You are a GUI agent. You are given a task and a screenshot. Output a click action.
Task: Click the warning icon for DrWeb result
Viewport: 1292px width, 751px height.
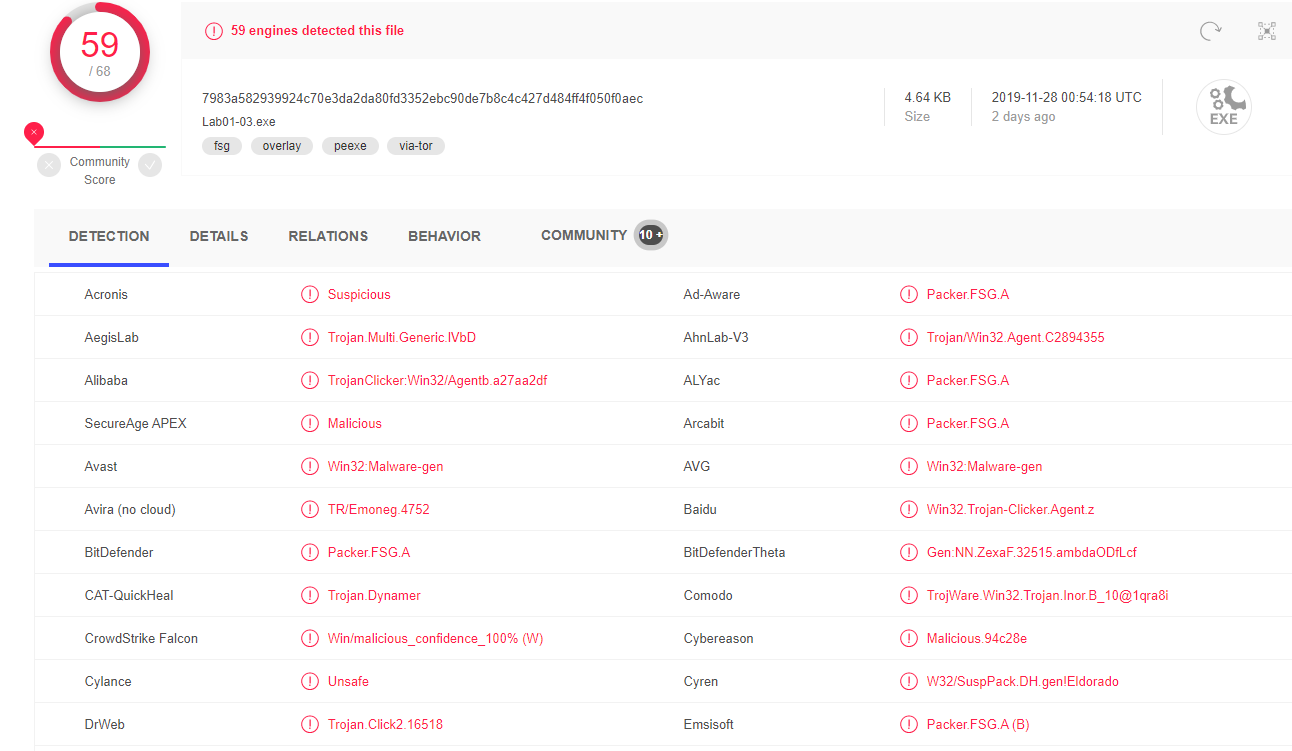point(310,724)
